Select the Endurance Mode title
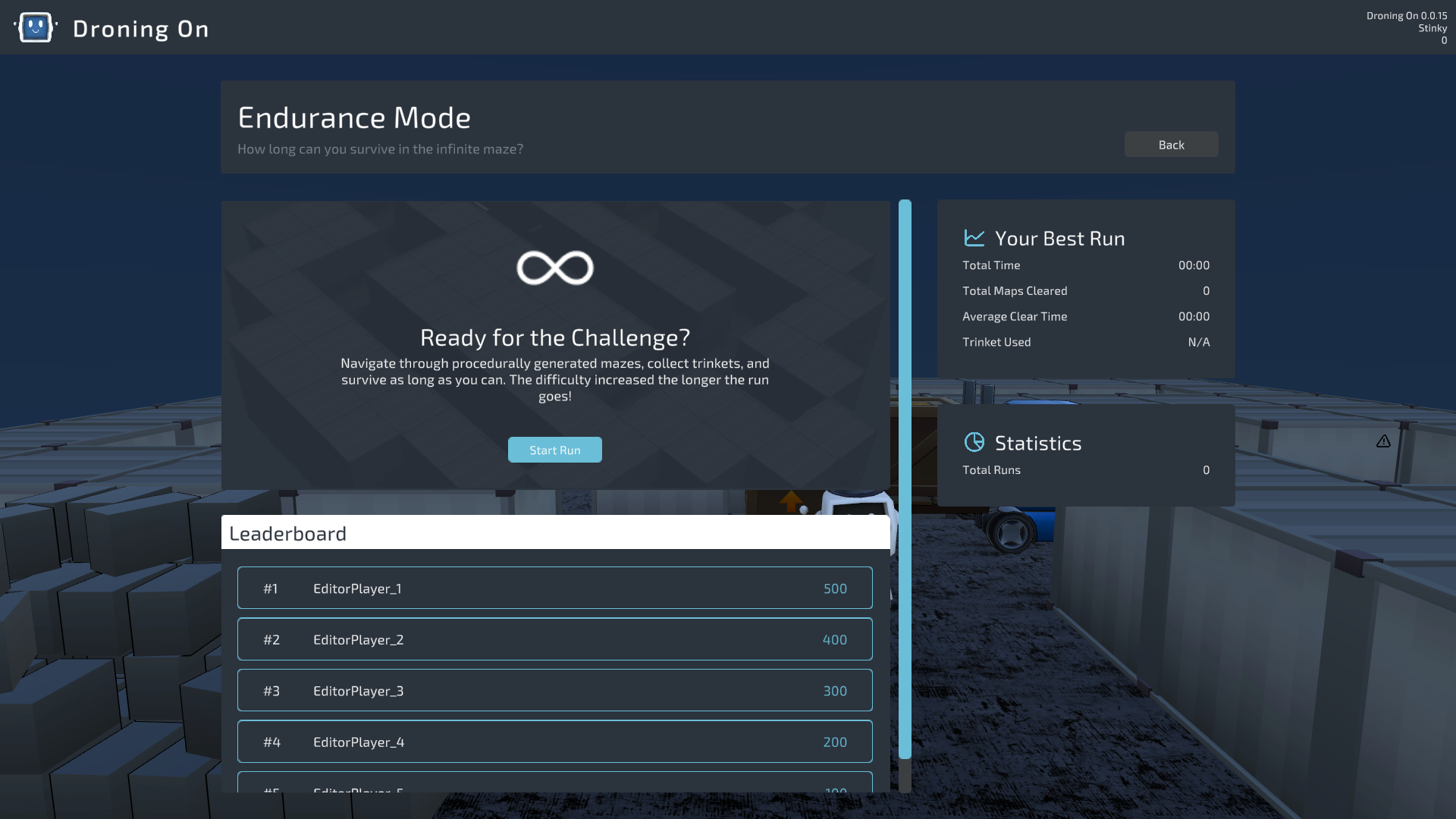1456x819 pixels. point(353,118)
